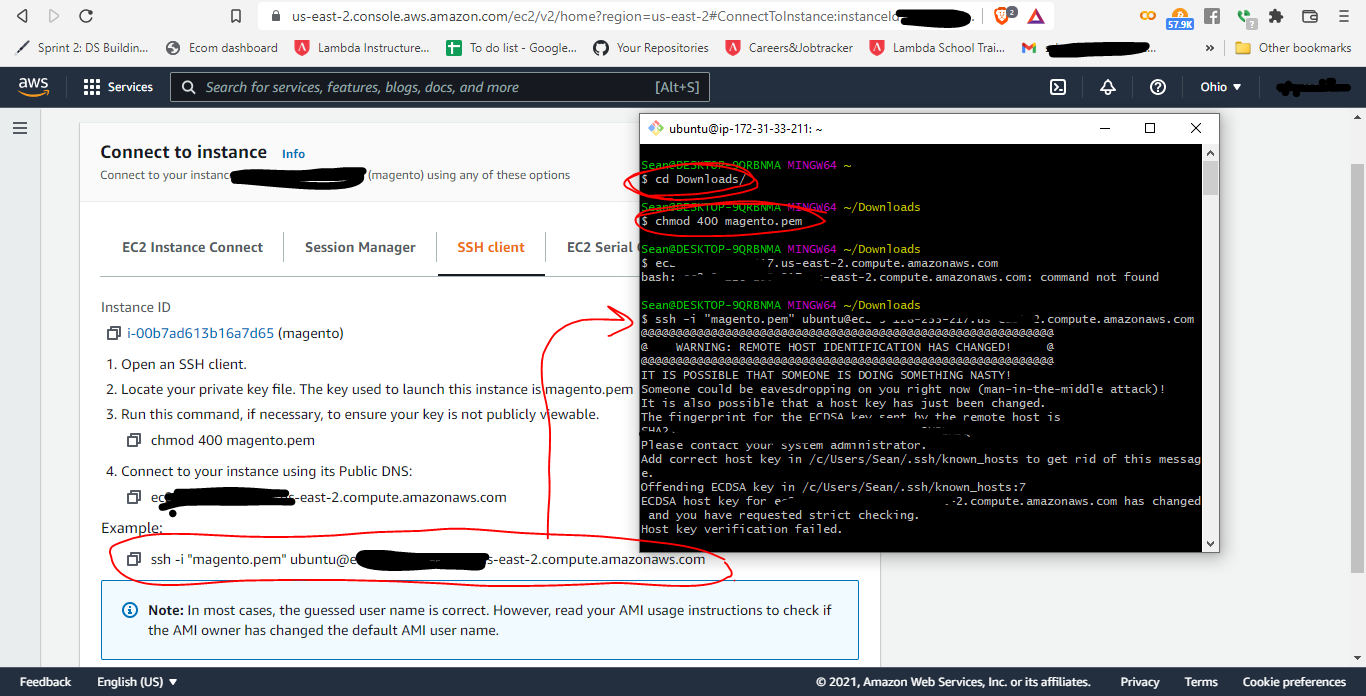
Task: Switch to the EC2 Serial Console tab
Action: [x=600, y=247]
